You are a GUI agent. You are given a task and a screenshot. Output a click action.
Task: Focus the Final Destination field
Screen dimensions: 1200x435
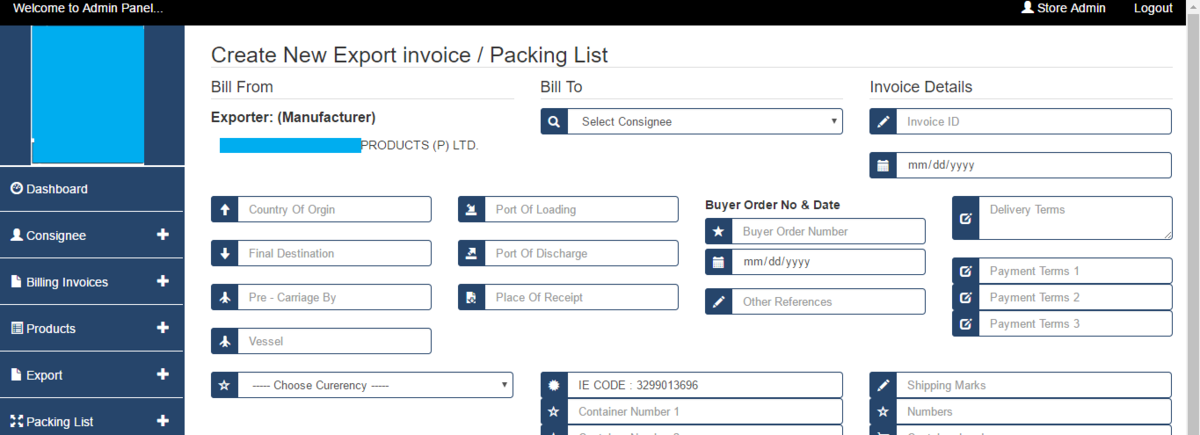click(334, 254)
